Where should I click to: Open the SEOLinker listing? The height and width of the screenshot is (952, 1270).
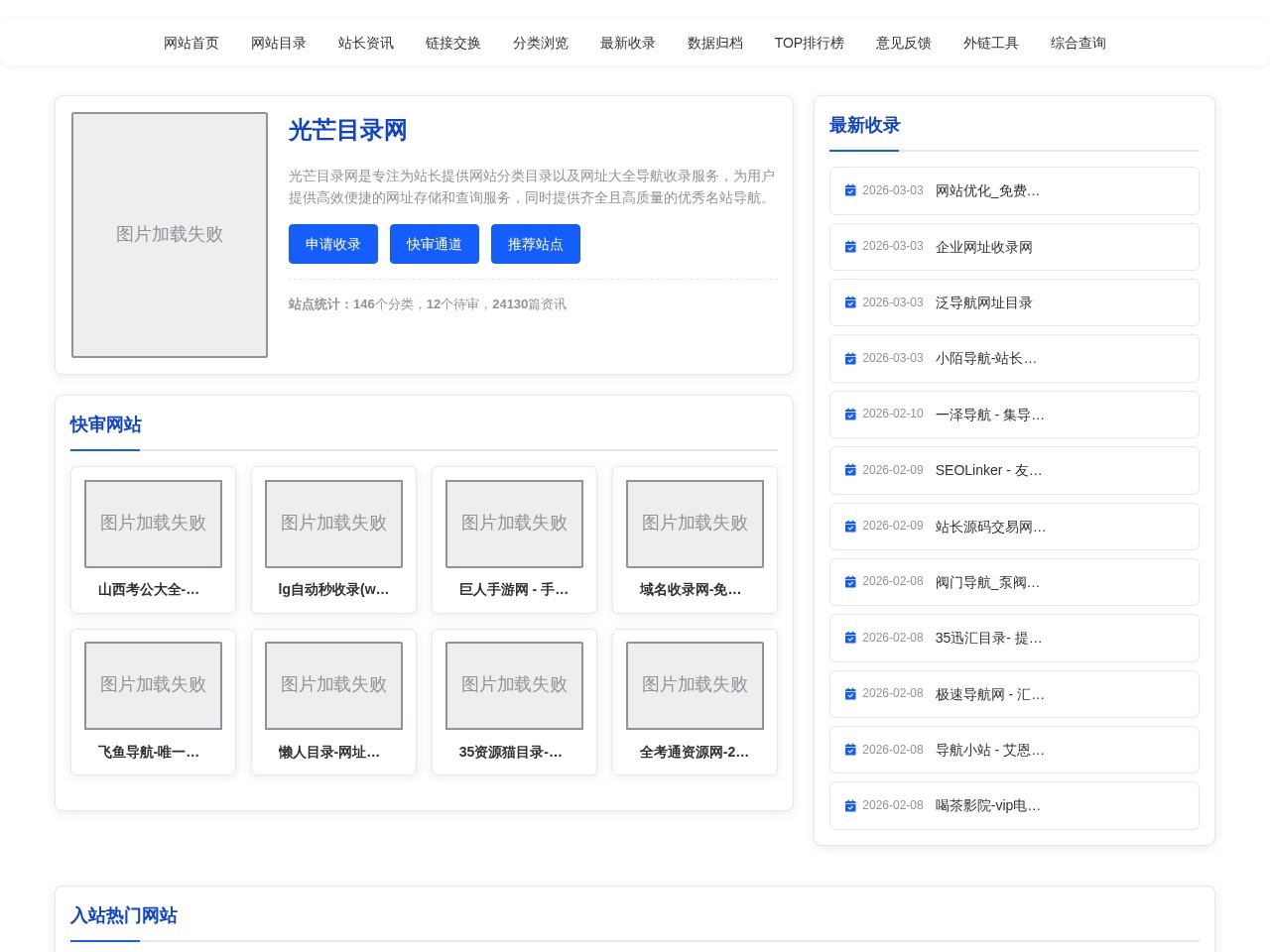989,470
